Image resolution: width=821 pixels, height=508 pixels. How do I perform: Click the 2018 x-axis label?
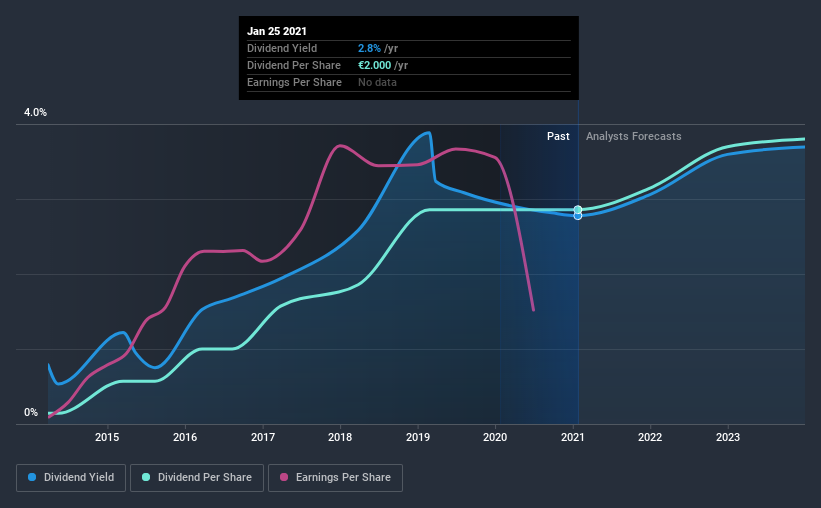coord(340,437)
